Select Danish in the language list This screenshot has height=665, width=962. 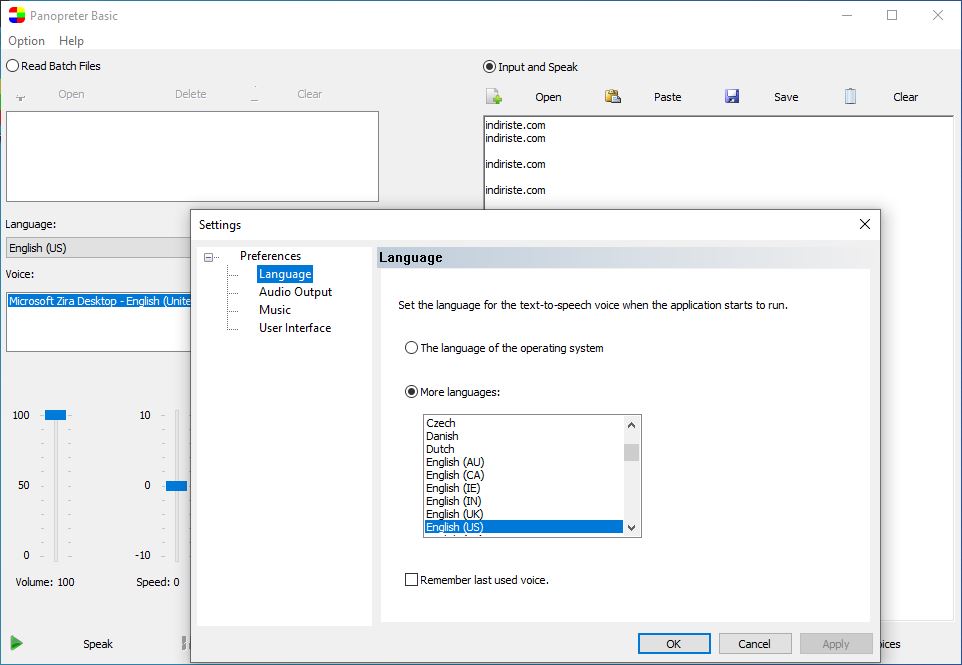point(523,436)
